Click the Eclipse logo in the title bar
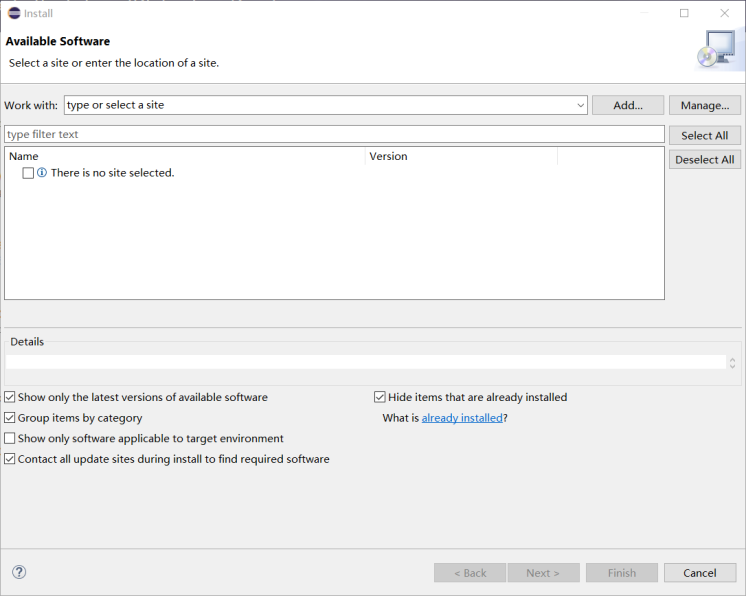746x596 pixels. pyautogui.click(x=14, y=13)
